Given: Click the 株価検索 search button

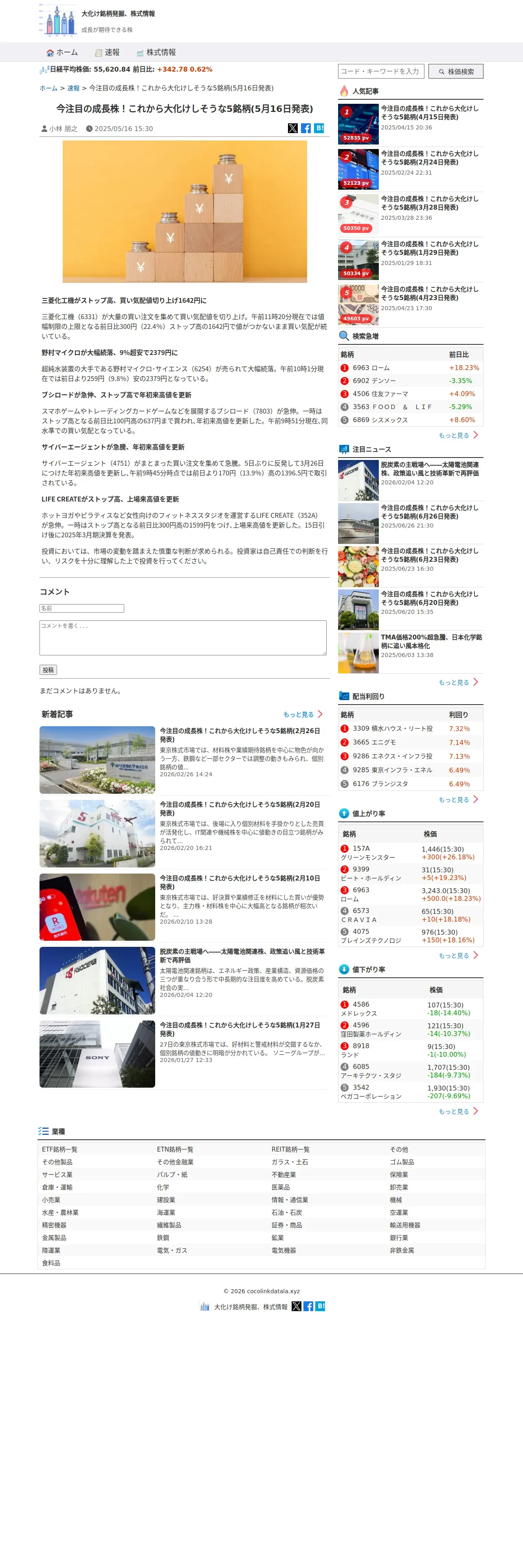Looking at the screenshot, I should (456, 71).
